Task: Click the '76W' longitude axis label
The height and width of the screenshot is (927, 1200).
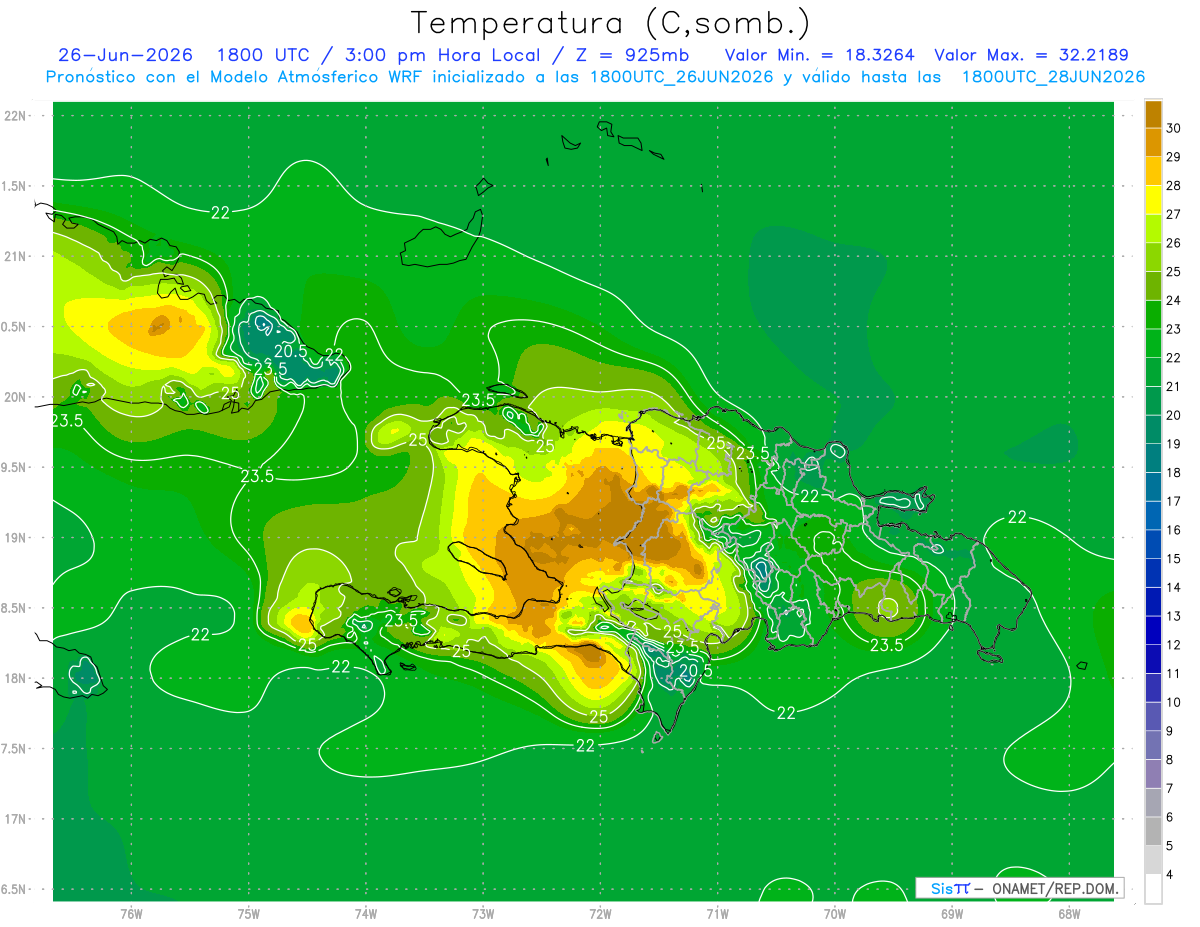Action: [131, 913]
